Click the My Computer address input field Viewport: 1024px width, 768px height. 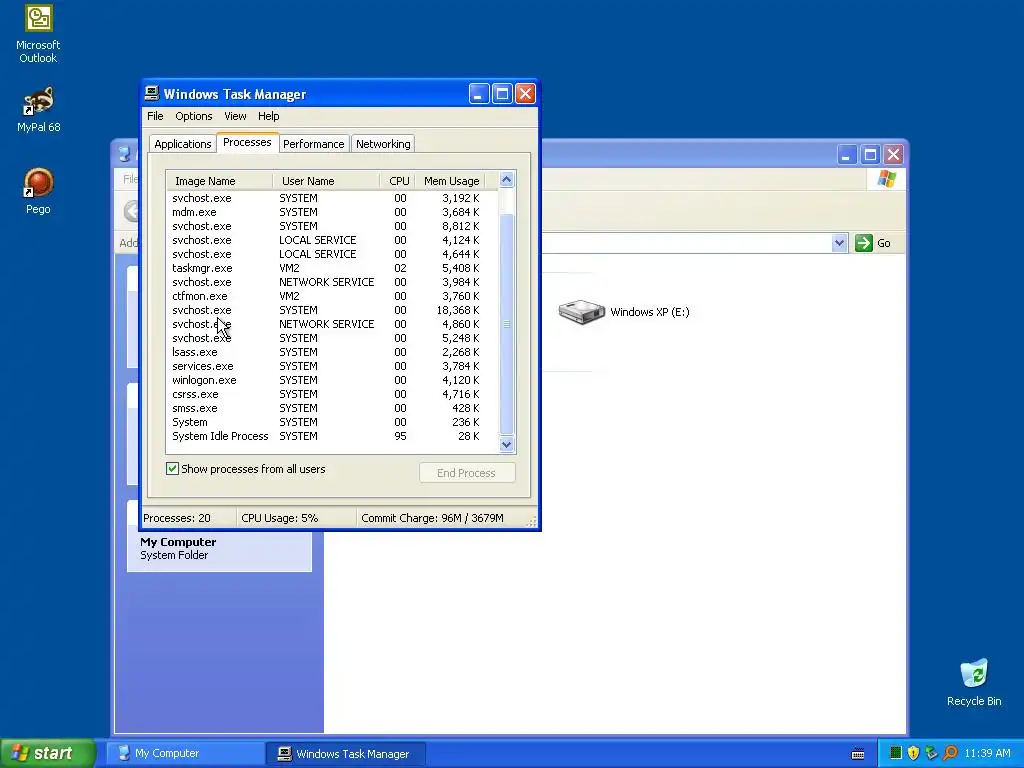pyautogui.click(x=686, y=243)
